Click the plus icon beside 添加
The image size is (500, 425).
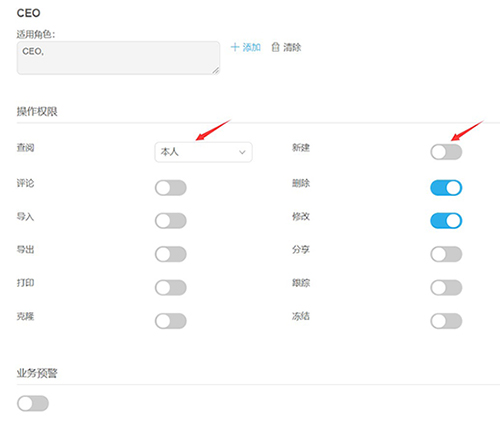(x=235, y=47)
